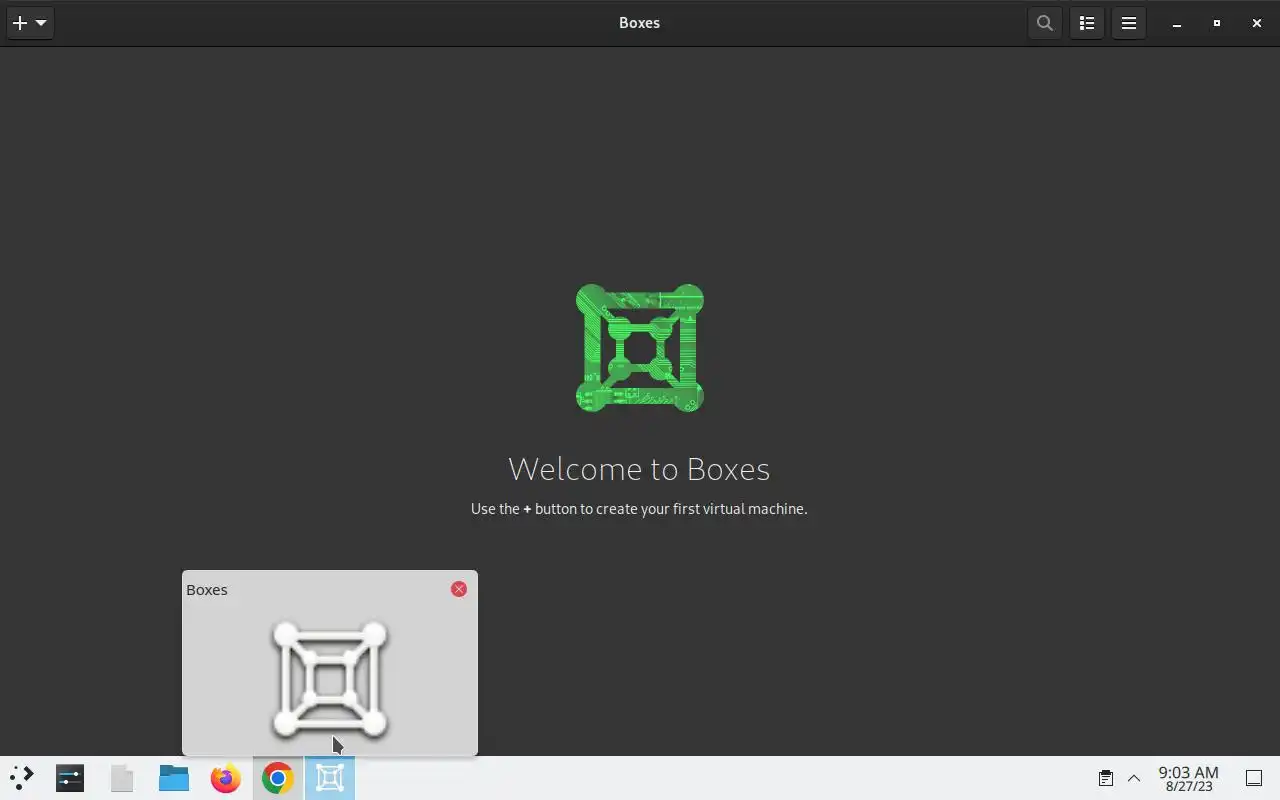The width and height of the screenshot is (1280, 800).
Task: Select the Boxes window preview thumbnail
Action: coord(330,680)
